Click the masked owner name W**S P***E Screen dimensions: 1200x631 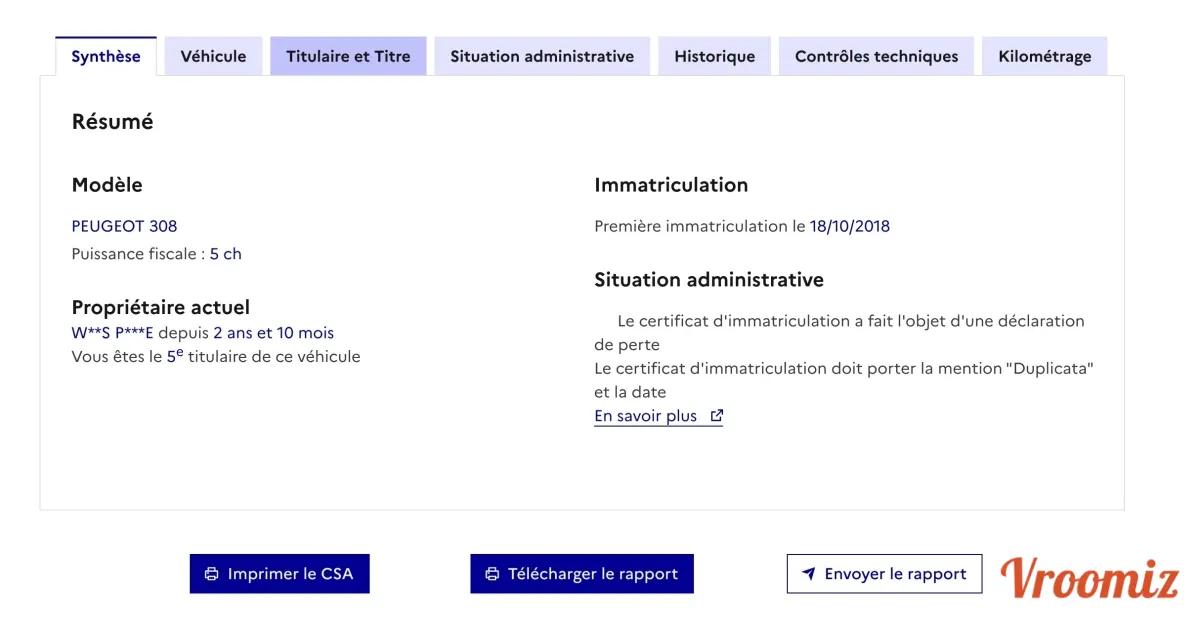(x=112, y=333)
